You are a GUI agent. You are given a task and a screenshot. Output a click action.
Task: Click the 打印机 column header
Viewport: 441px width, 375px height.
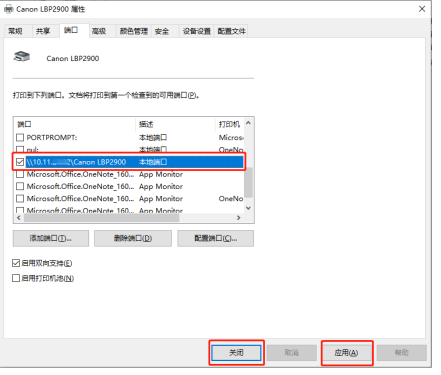pyautogui.click(x=230, y=124)
